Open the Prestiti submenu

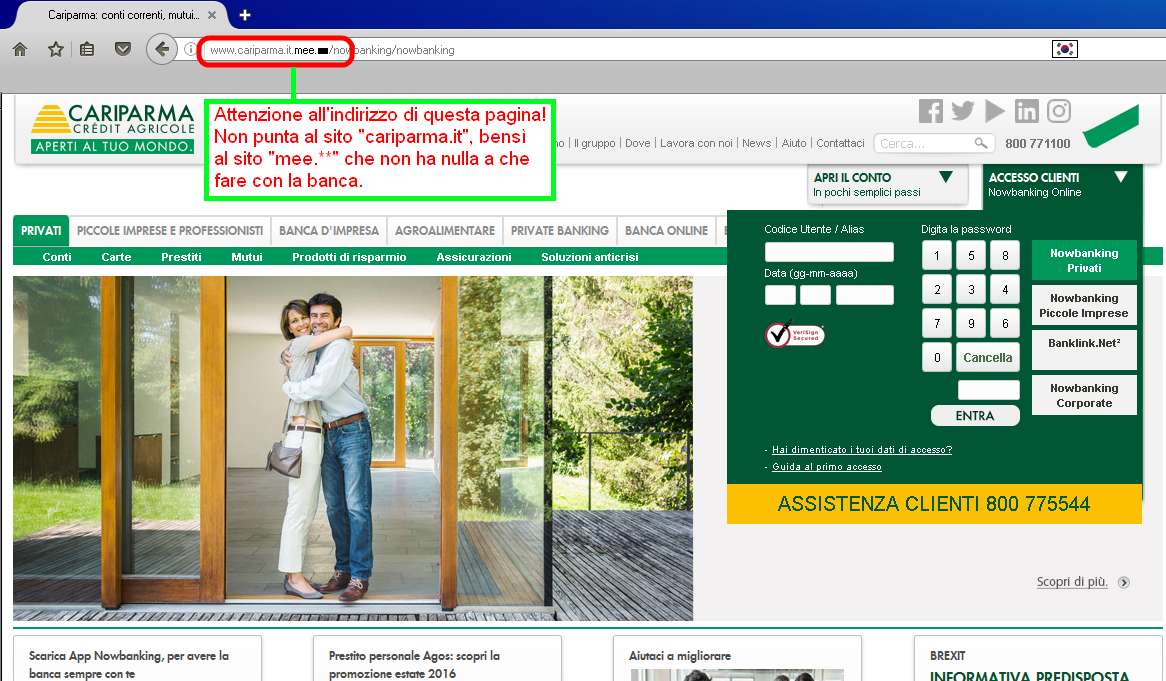pyautogui.click(x=181, y=257)
